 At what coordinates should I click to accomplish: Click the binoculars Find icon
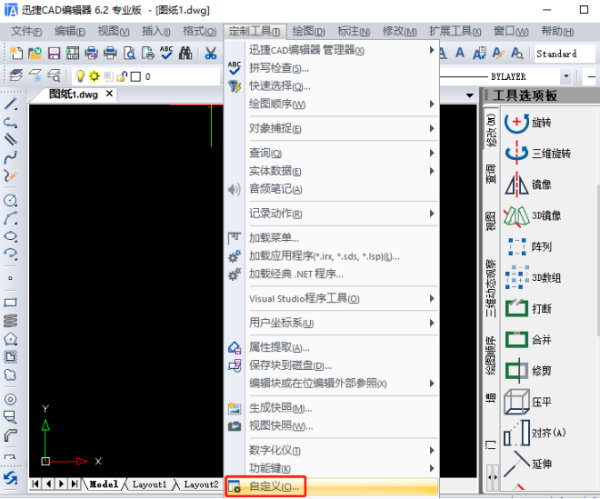186,53
